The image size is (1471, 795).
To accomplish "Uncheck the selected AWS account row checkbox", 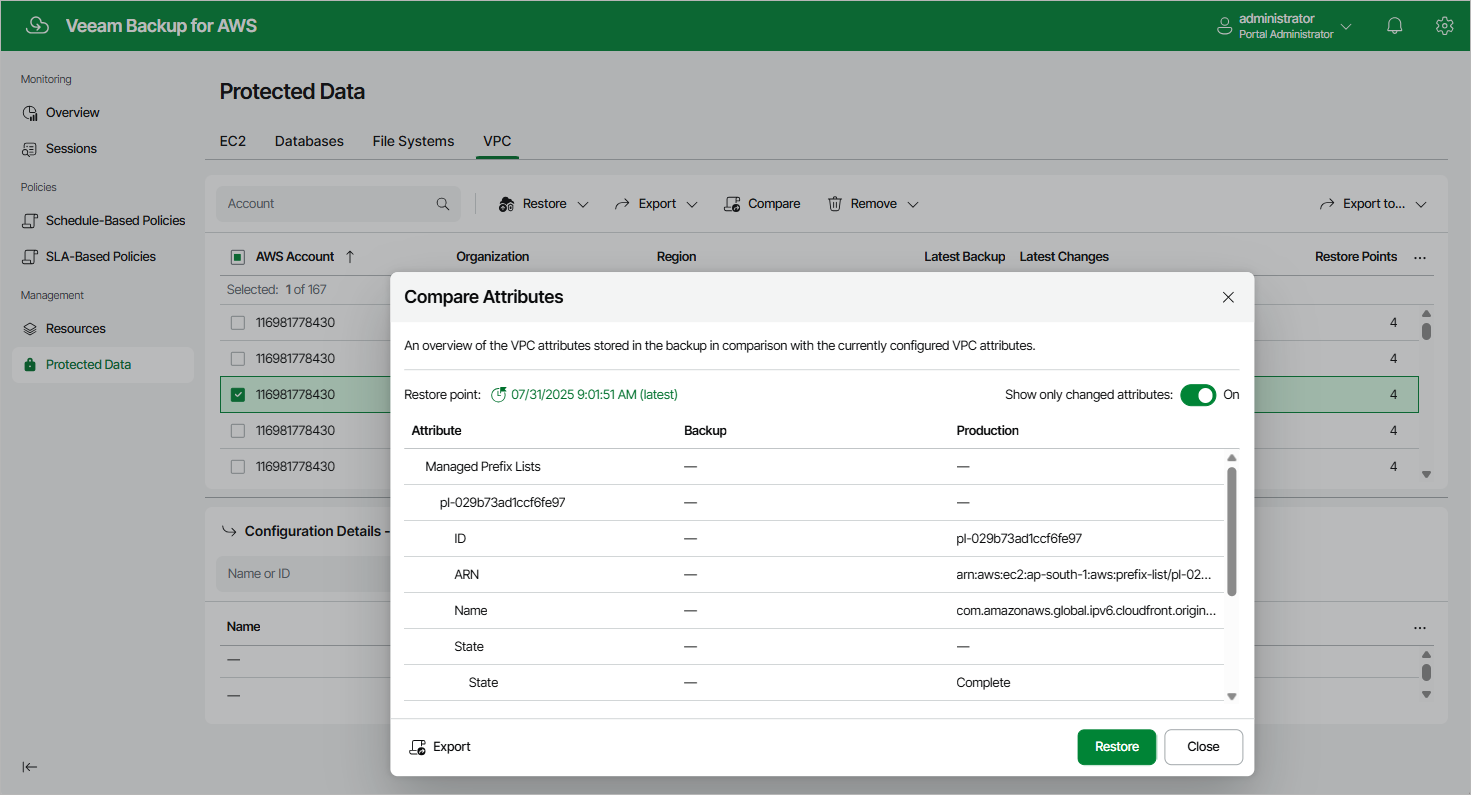I will point(238,395).
